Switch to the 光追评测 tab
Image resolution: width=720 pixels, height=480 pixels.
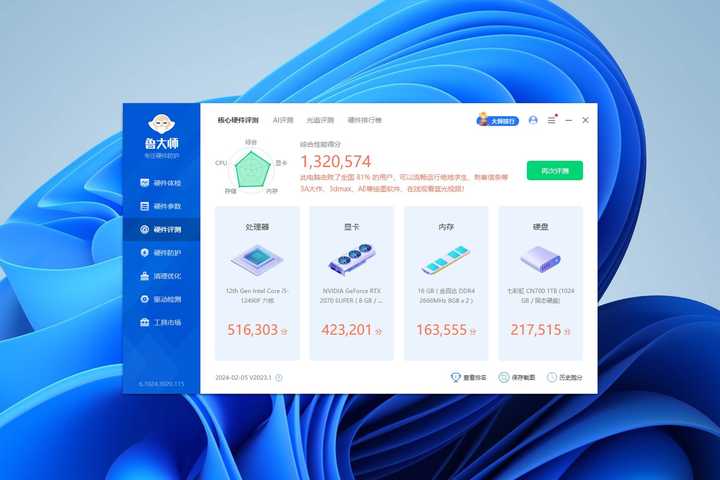320,120
